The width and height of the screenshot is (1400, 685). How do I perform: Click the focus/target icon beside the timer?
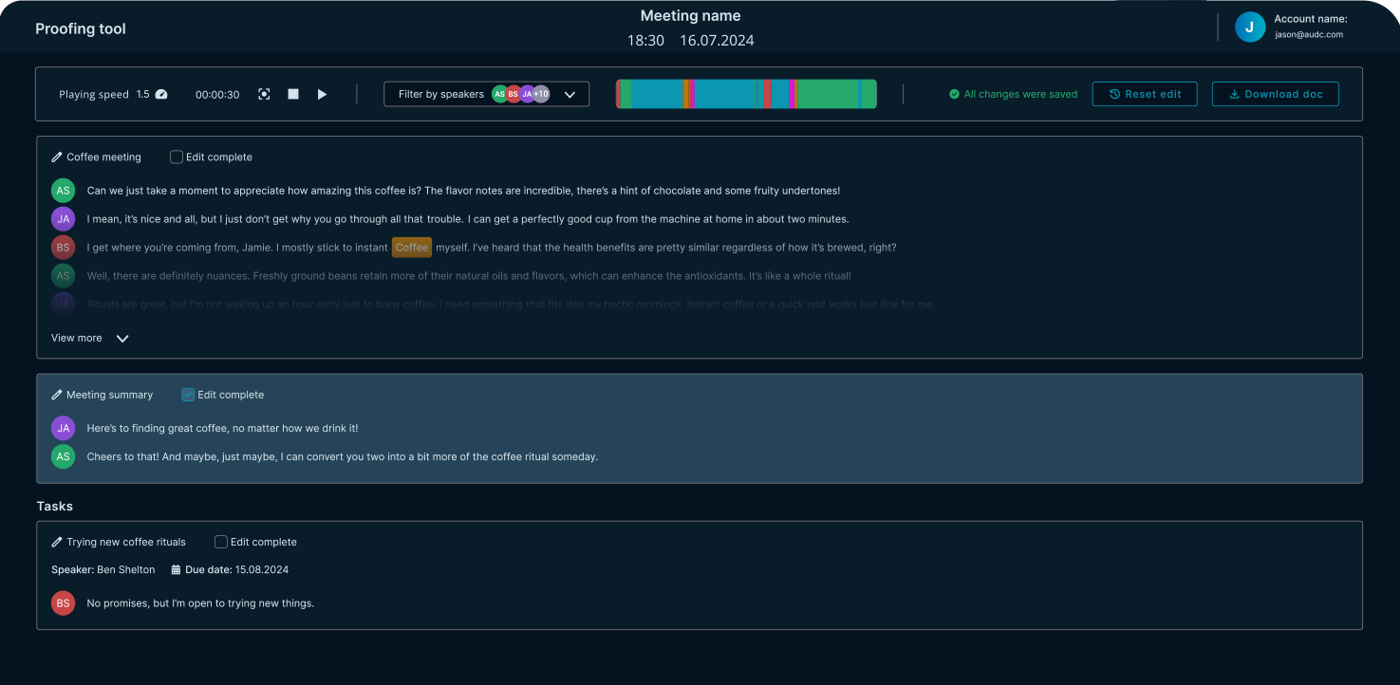pos(264,94)
